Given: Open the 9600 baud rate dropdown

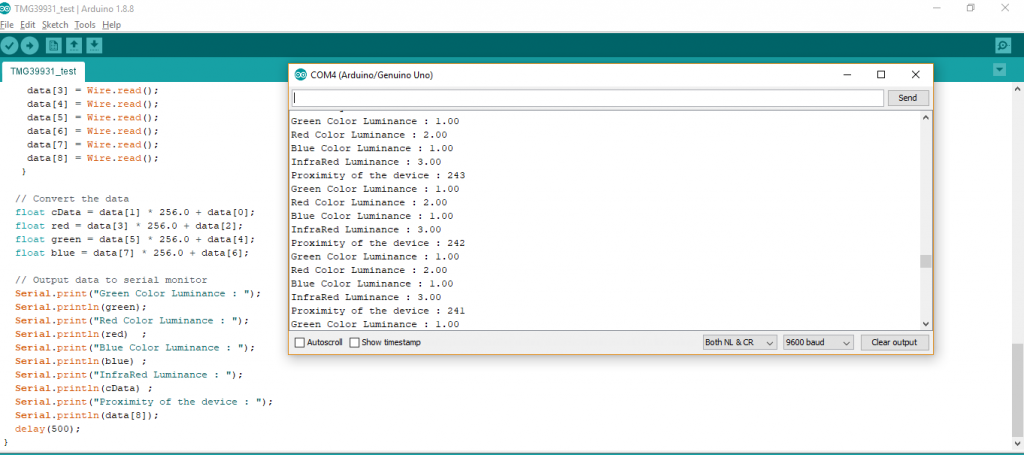Looking at the screenshot, I should coord(817,342).
